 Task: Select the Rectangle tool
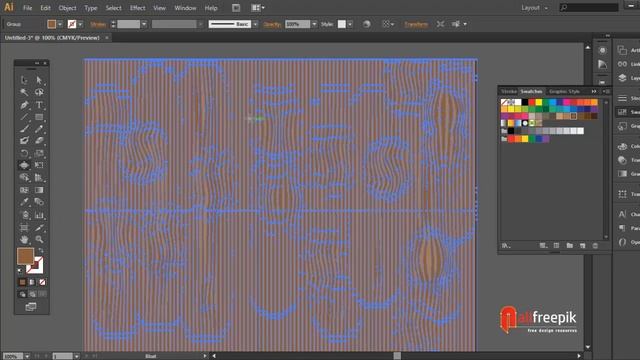[39, 117]
